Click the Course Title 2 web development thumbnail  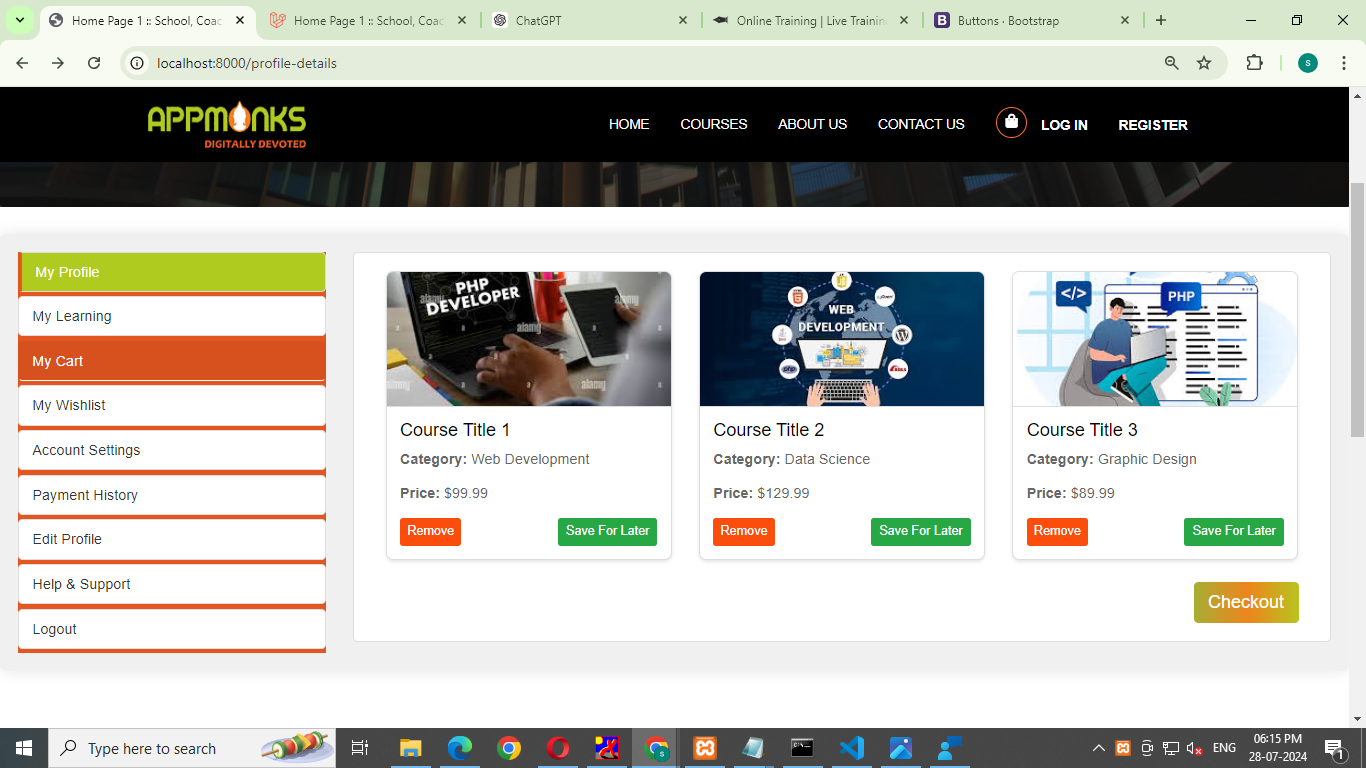tap(841, 339)
